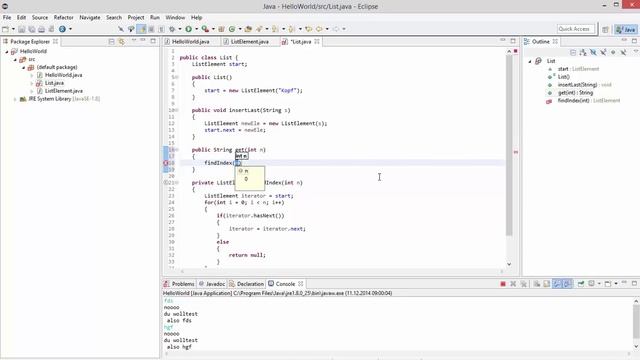This screenshot has height=360, width=640.
Task: Toggle Hide Non-Public Members in Outline
Action: (613, 52)
